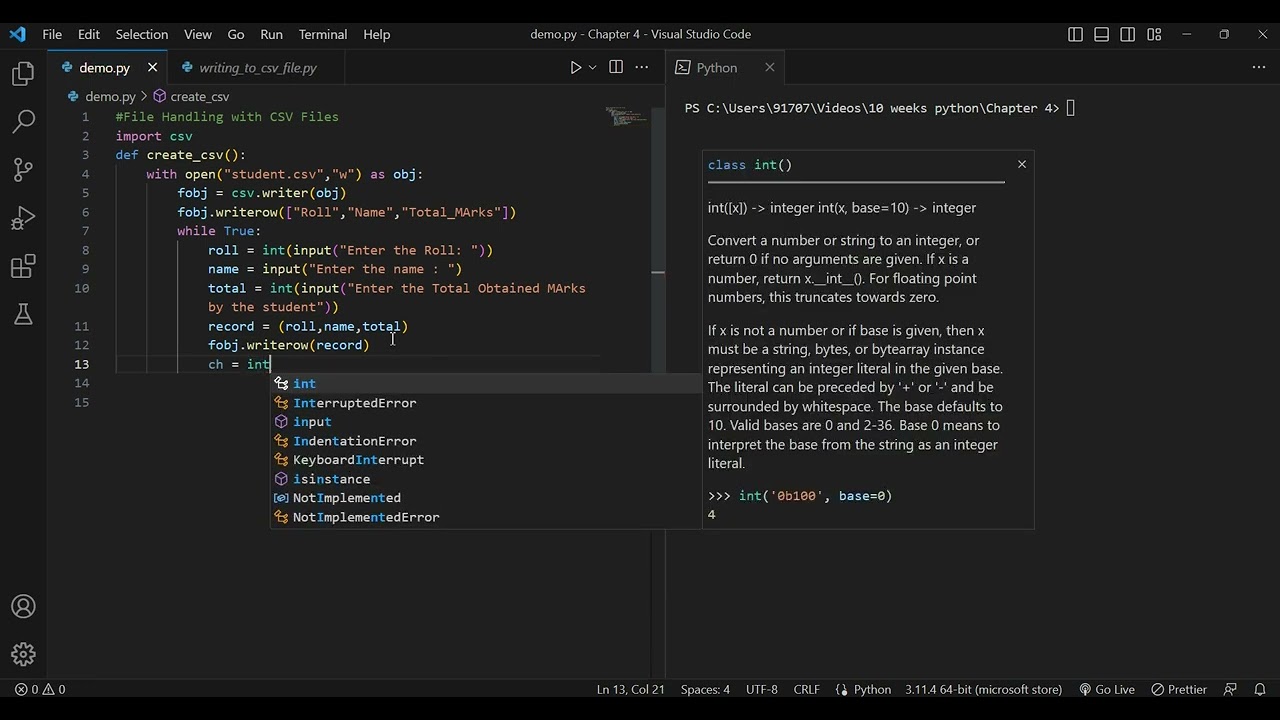Screen dimensions: 1280x720
Task: Change the UTF-8 file encoding
Action: point(761,689)
